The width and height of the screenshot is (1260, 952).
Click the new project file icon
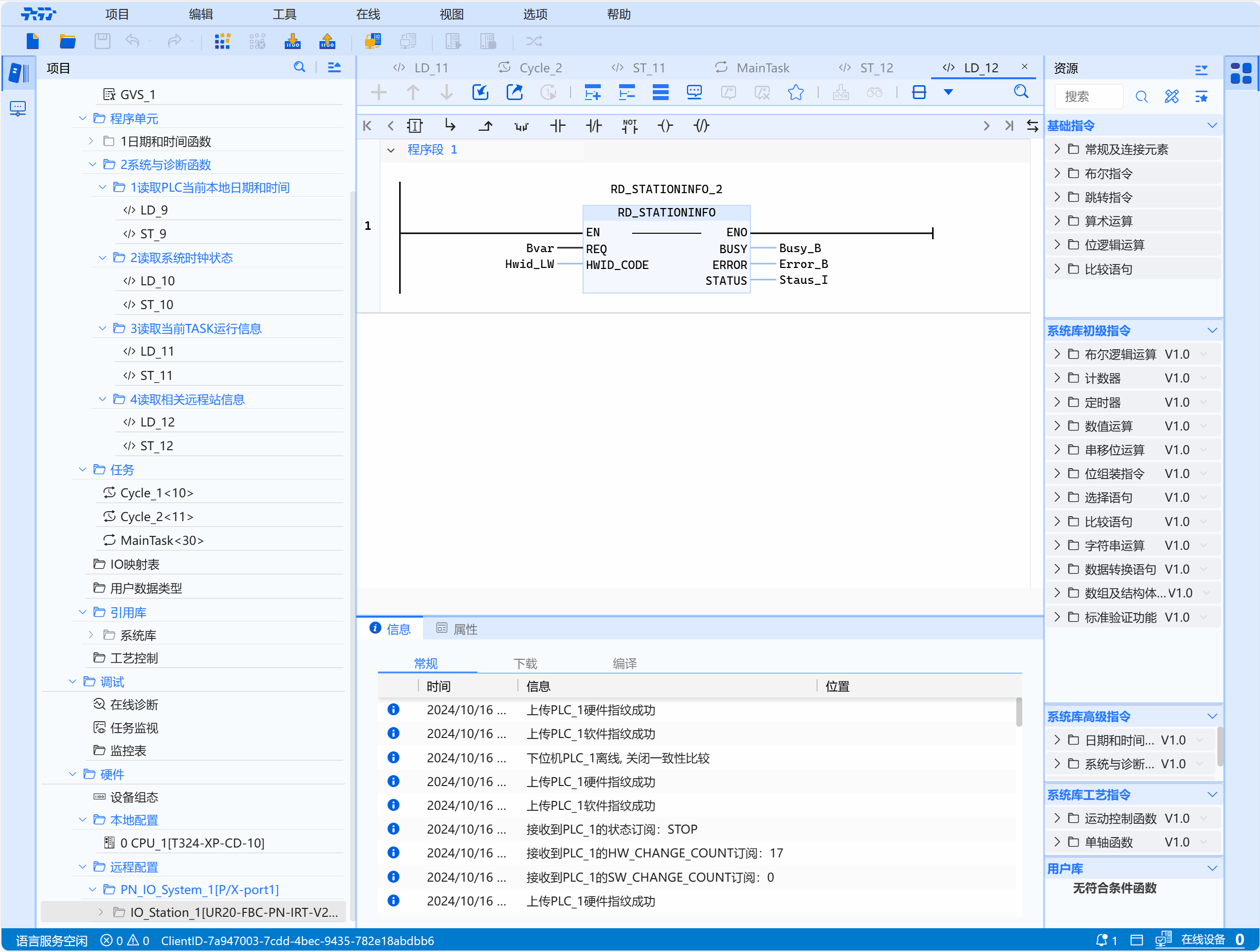point(33,41)
